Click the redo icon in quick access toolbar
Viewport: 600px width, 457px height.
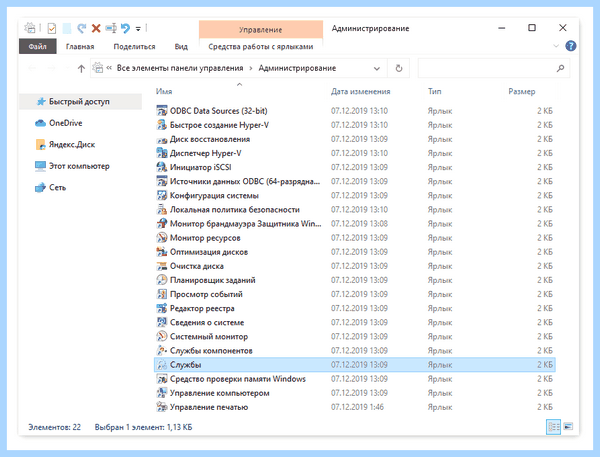[x=81, y=28]
